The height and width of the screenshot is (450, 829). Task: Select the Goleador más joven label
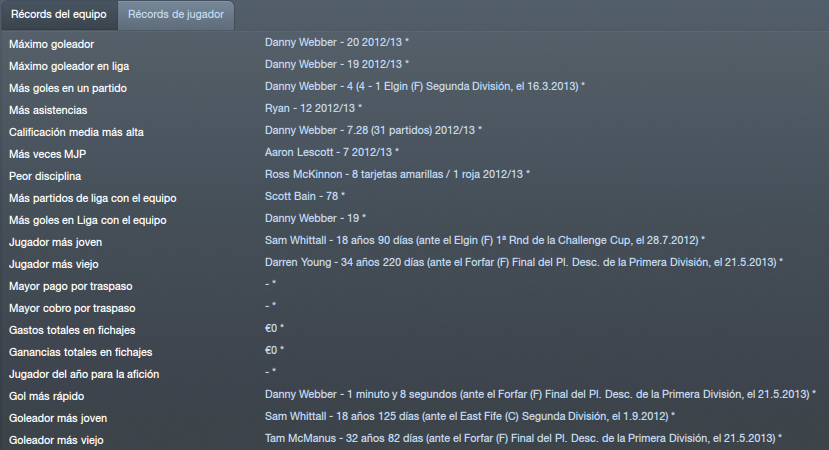coord(58,419)
